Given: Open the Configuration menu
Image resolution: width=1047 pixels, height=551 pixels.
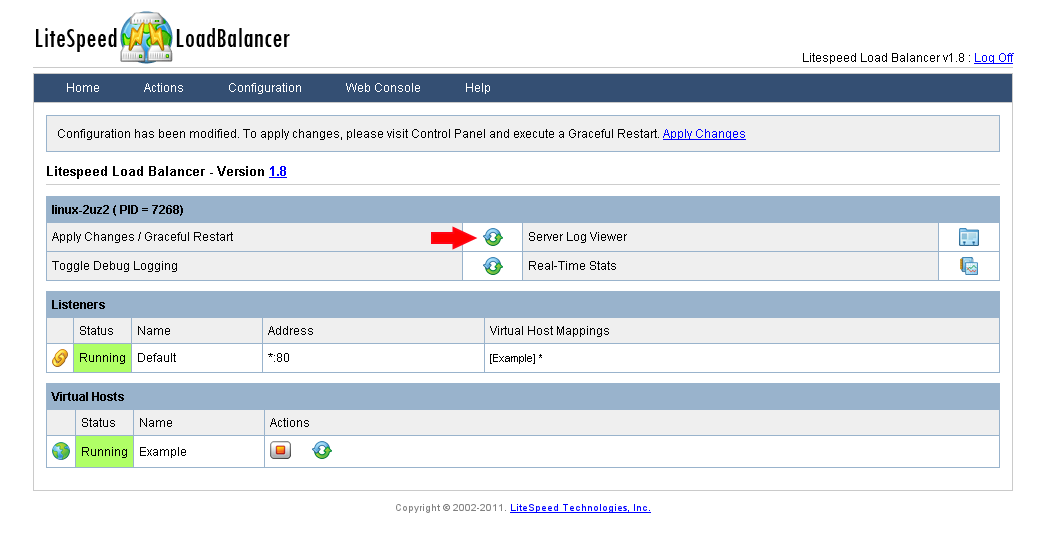Looking at the screenshot, I should (265, 87).
